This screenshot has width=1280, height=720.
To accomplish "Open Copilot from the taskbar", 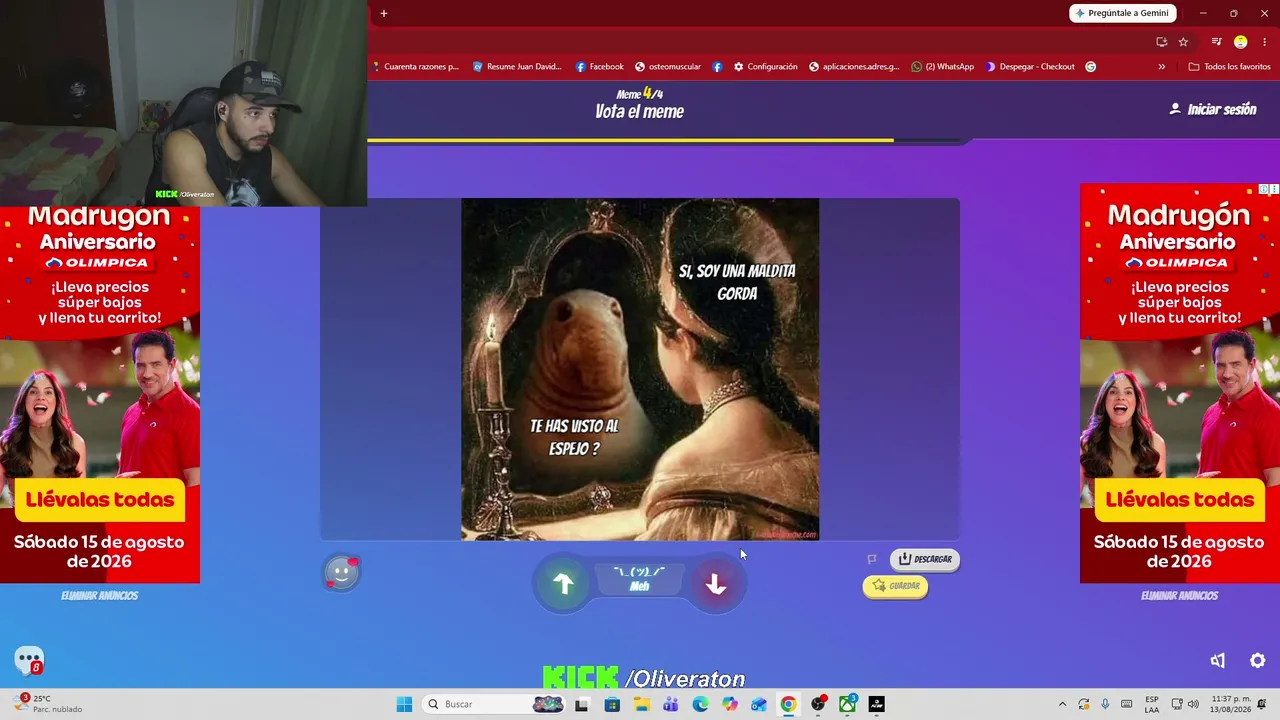I will coord(729,704).
